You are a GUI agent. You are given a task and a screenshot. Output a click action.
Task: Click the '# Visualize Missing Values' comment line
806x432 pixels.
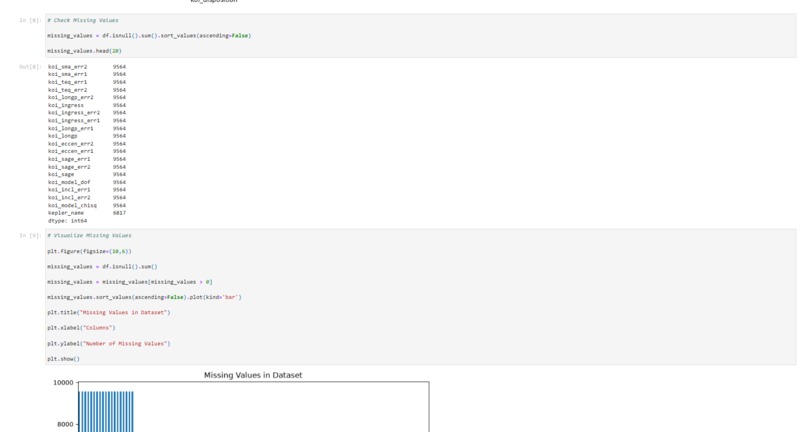click(x=89, y=236)
